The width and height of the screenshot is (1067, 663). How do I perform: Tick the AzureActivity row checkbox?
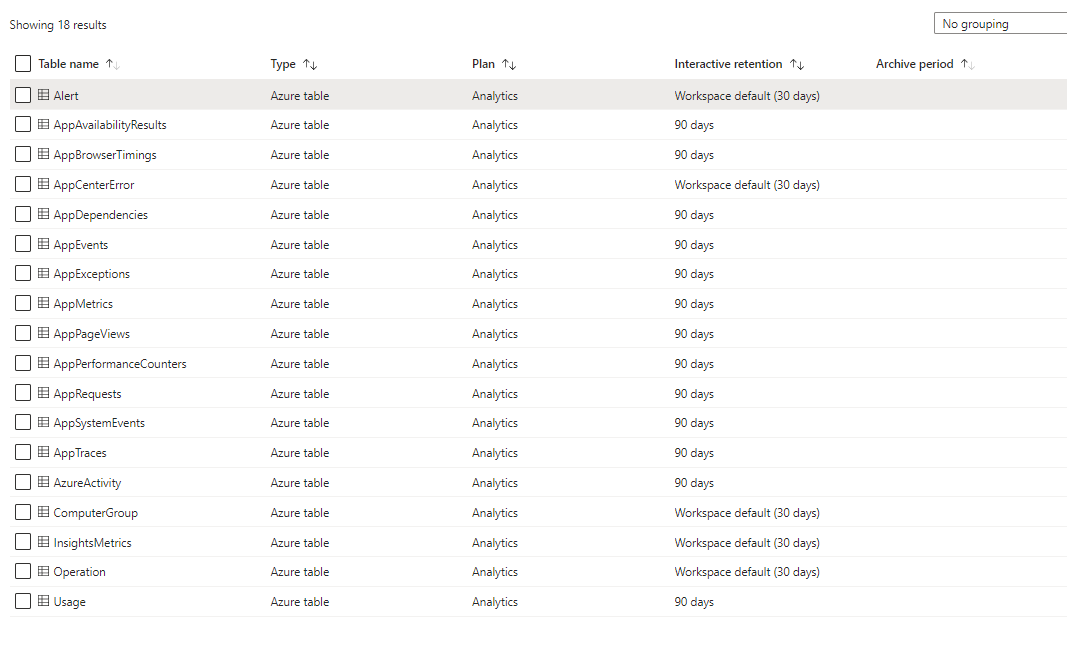pos(23,483)
